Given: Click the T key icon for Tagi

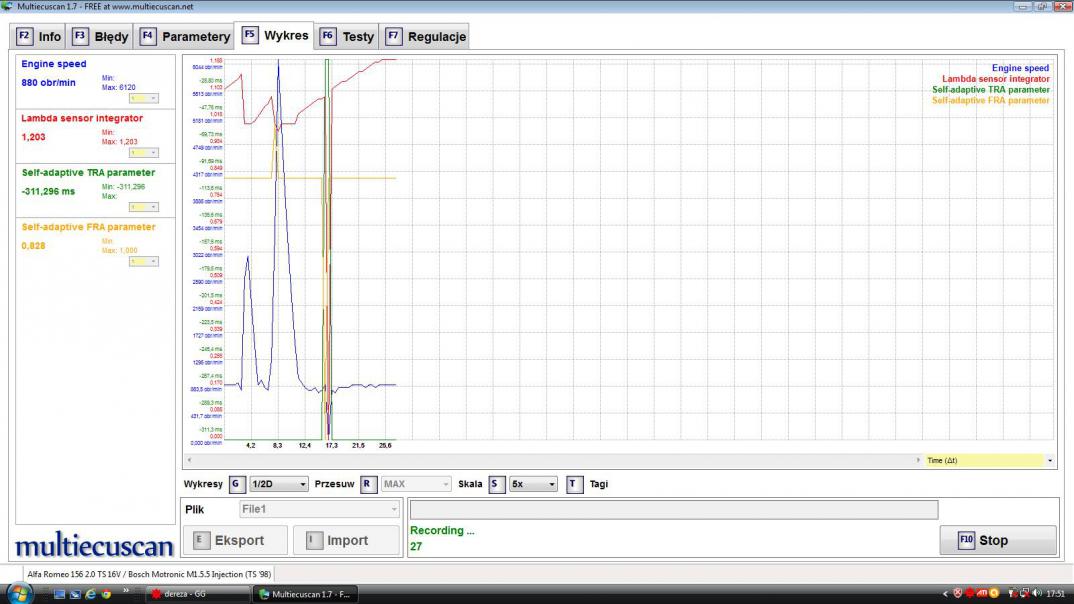Looking at the screenshot, I should 574,484.
